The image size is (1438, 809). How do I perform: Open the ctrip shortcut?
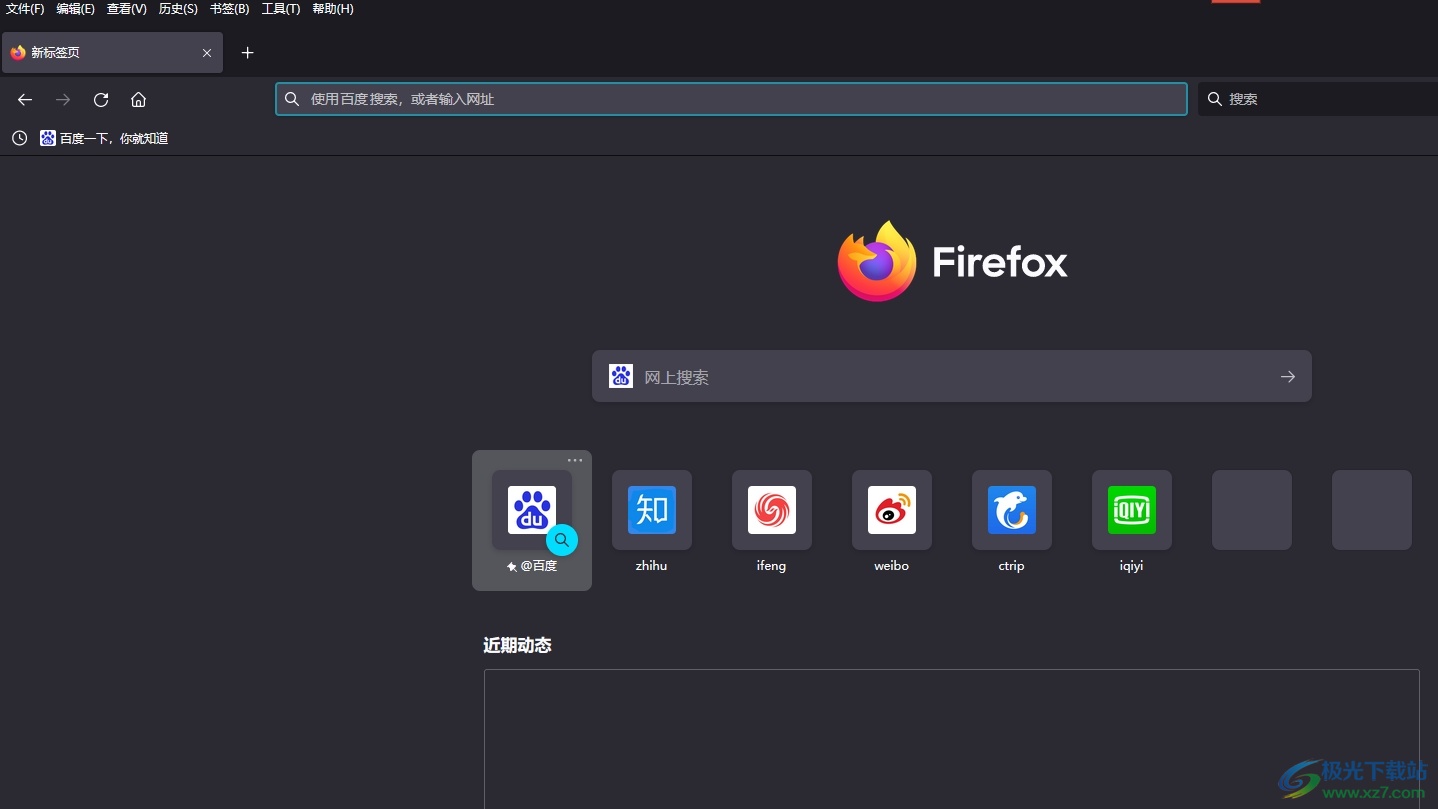[1012, 510]
